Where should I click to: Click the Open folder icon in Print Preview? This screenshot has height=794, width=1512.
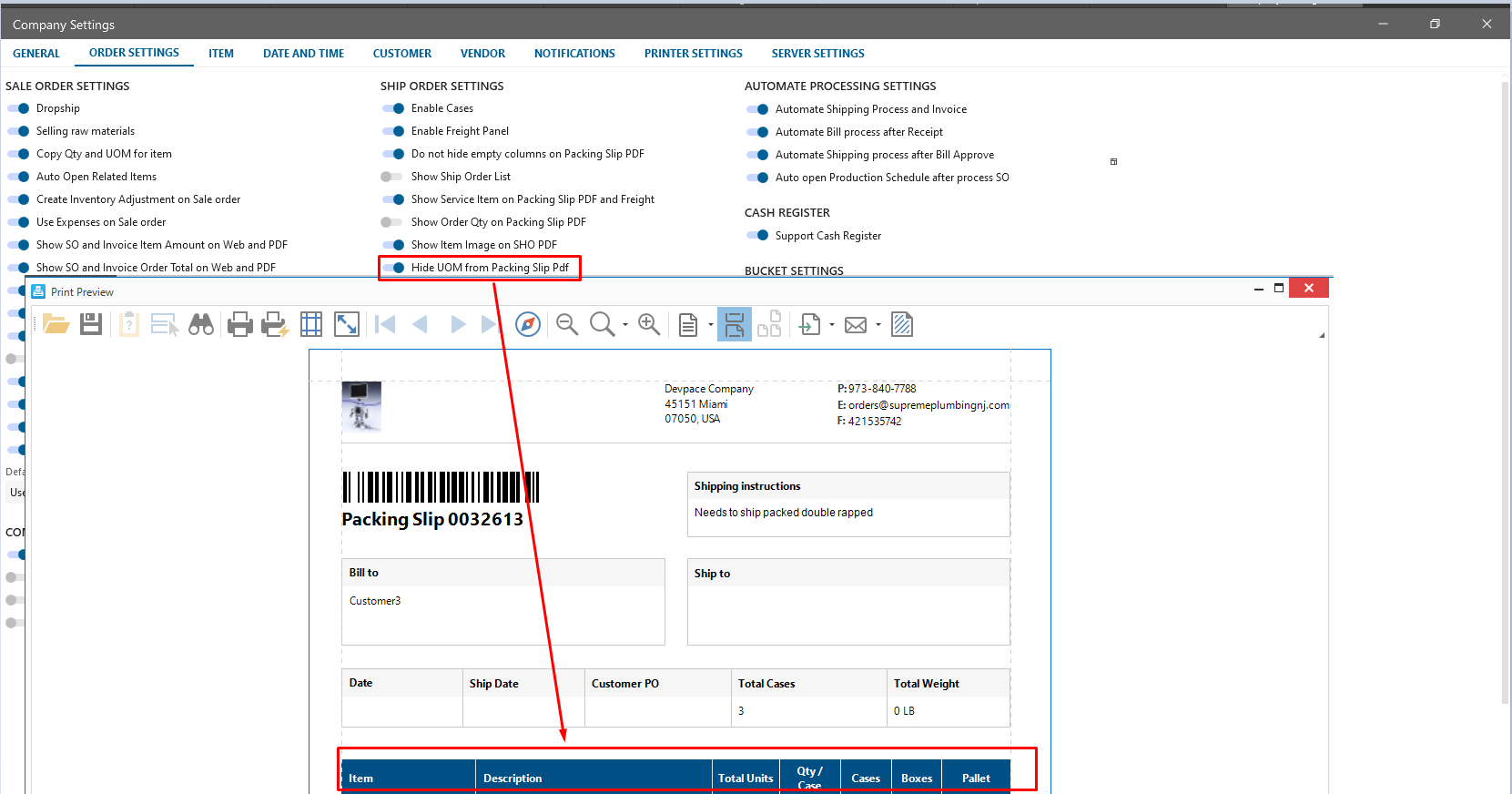(56, 324)
